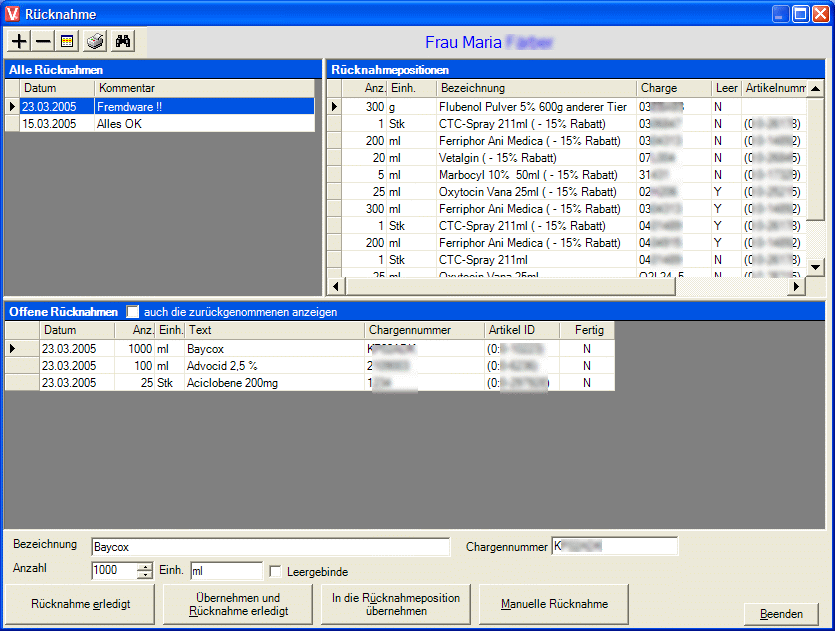Click the Chargennummer input field

point(615,546)
